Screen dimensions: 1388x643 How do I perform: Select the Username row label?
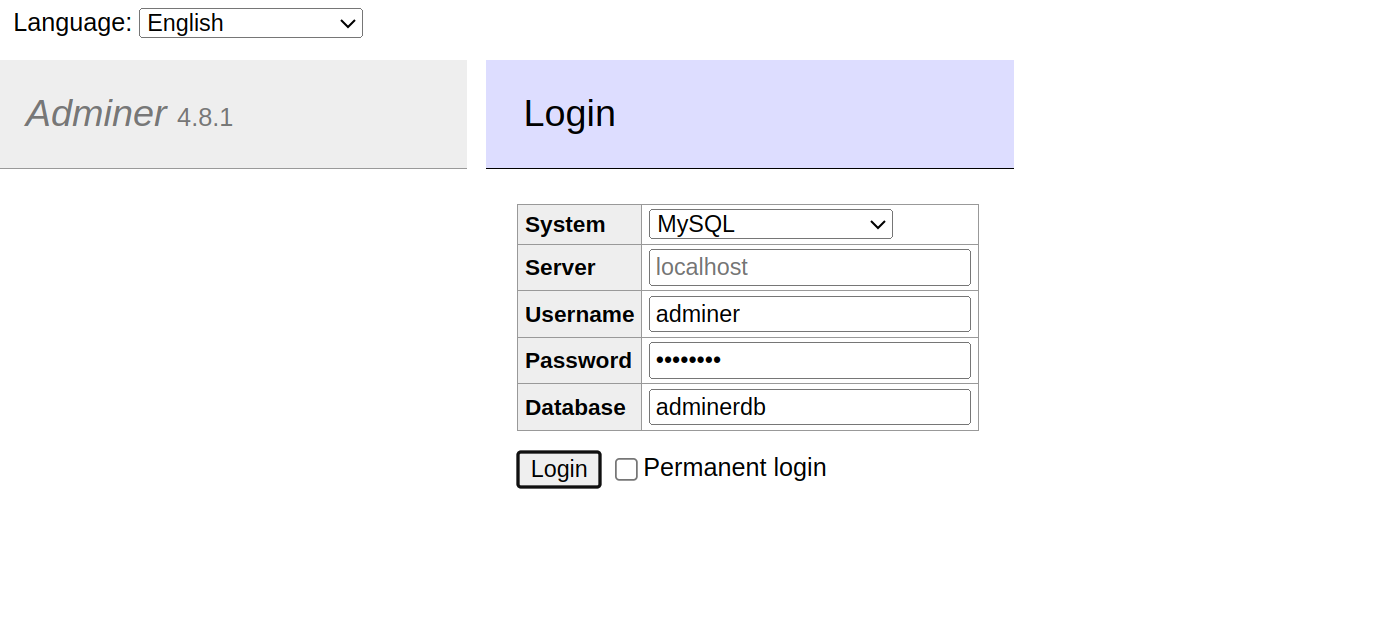(x=579, y=315)
